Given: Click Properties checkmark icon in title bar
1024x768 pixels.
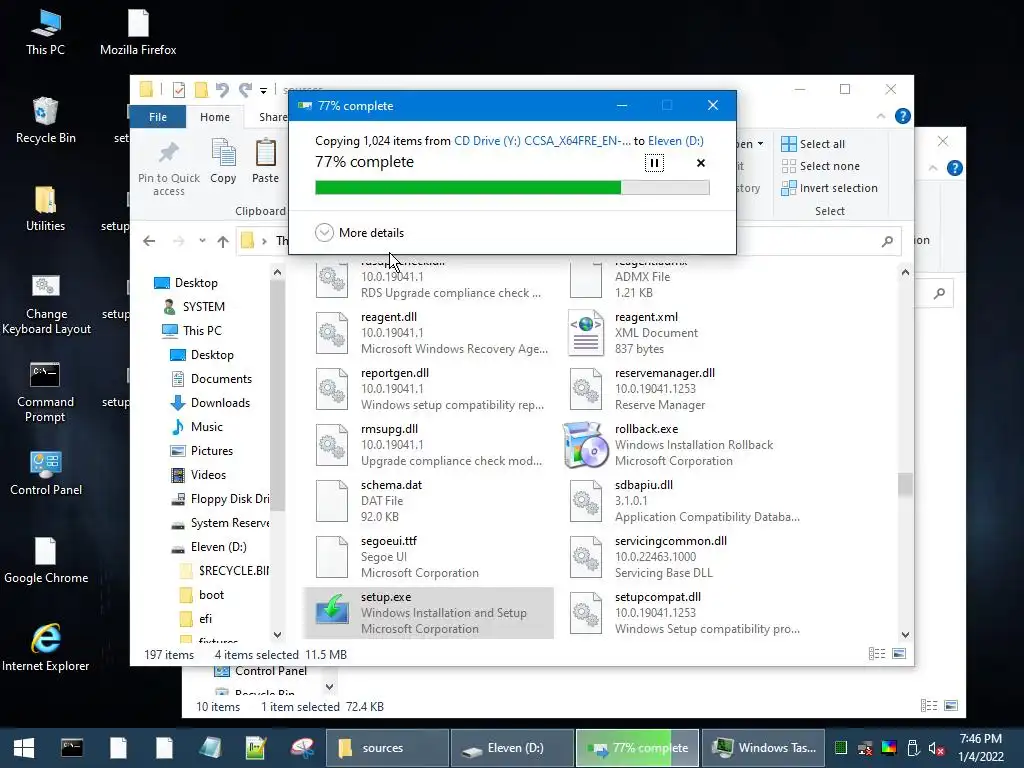Looking at the screenshot, I should [178, 89].
